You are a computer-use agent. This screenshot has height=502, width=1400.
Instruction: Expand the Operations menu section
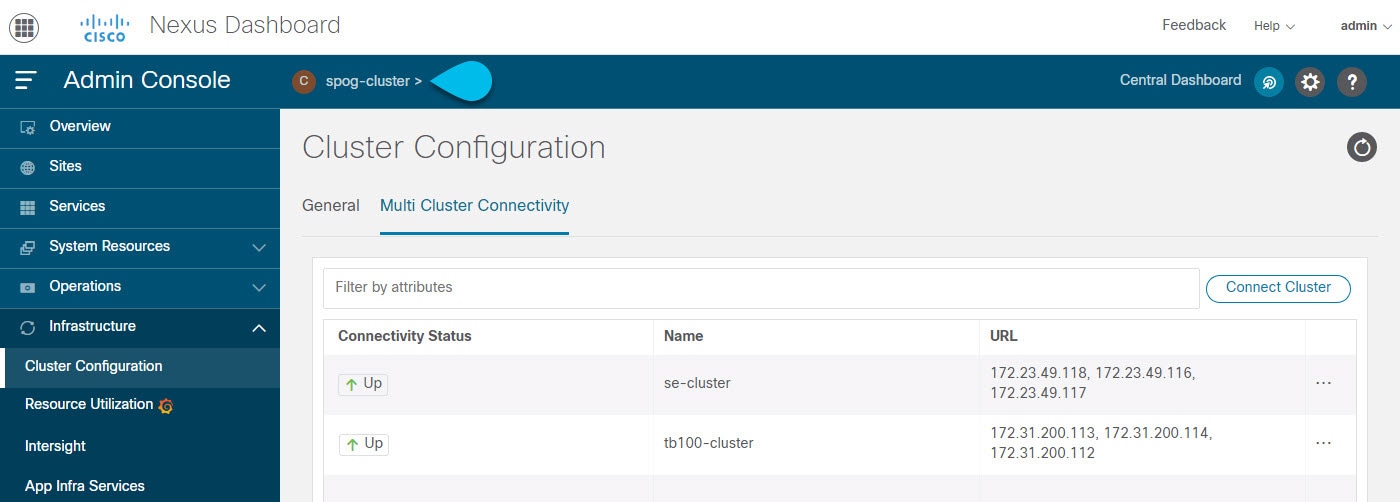tap(140, 287)
